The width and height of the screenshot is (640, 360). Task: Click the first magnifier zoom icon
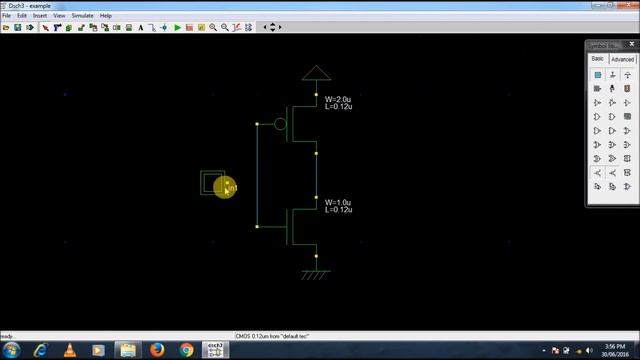pos(213,27)
